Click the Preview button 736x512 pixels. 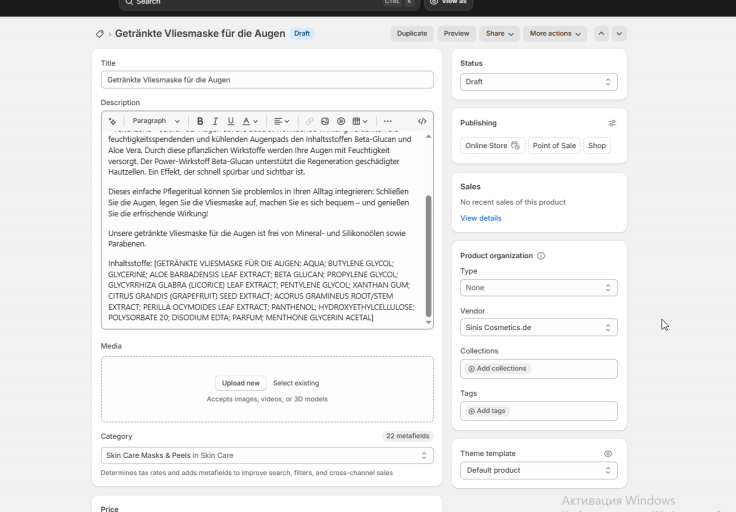point(456,34)
